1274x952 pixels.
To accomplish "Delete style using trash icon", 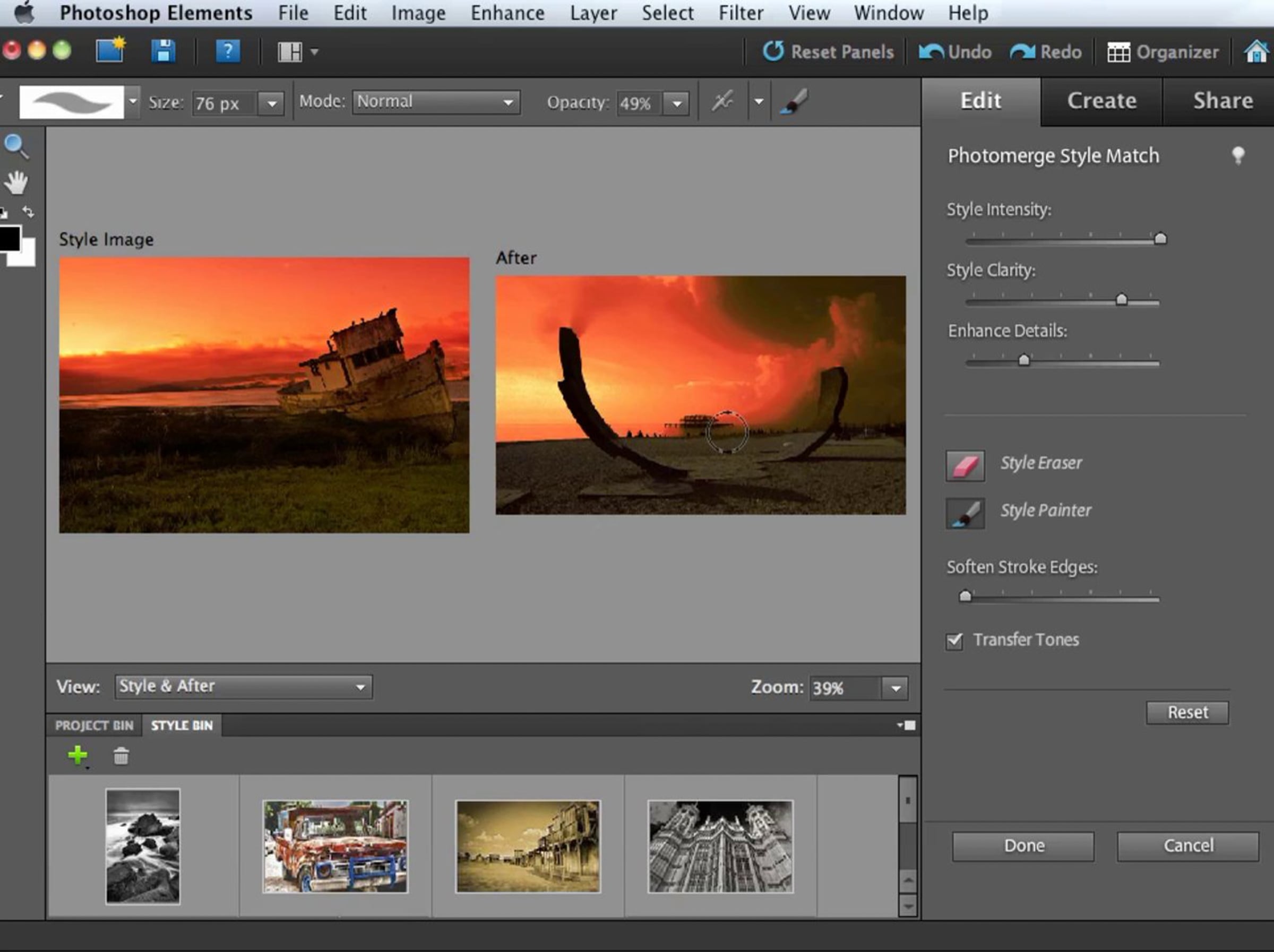I will (x=121, y=756).
